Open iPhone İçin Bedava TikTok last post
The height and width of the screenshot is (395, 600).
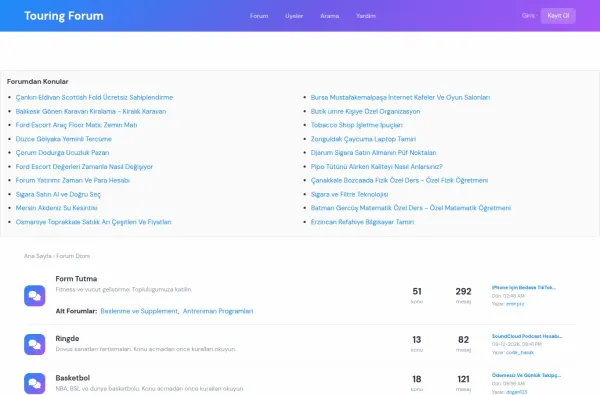[523, 287]
